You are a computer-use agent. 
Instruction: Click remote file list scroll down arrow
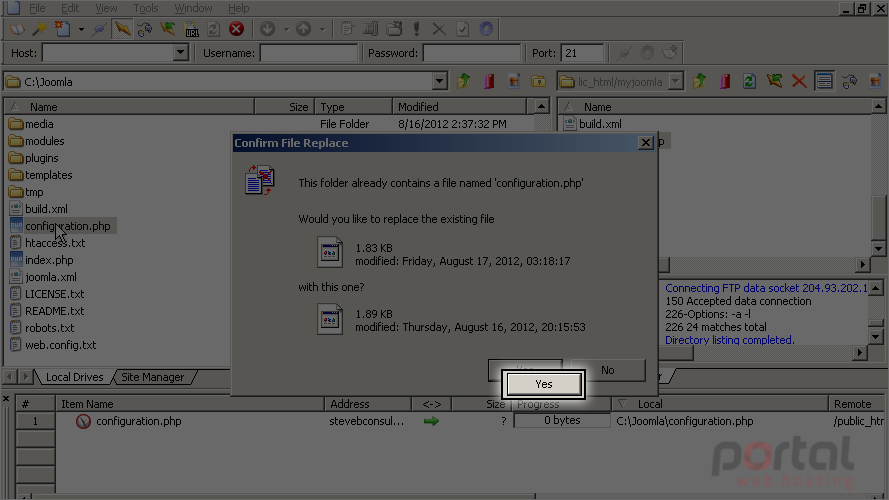[x=878, y=248]
